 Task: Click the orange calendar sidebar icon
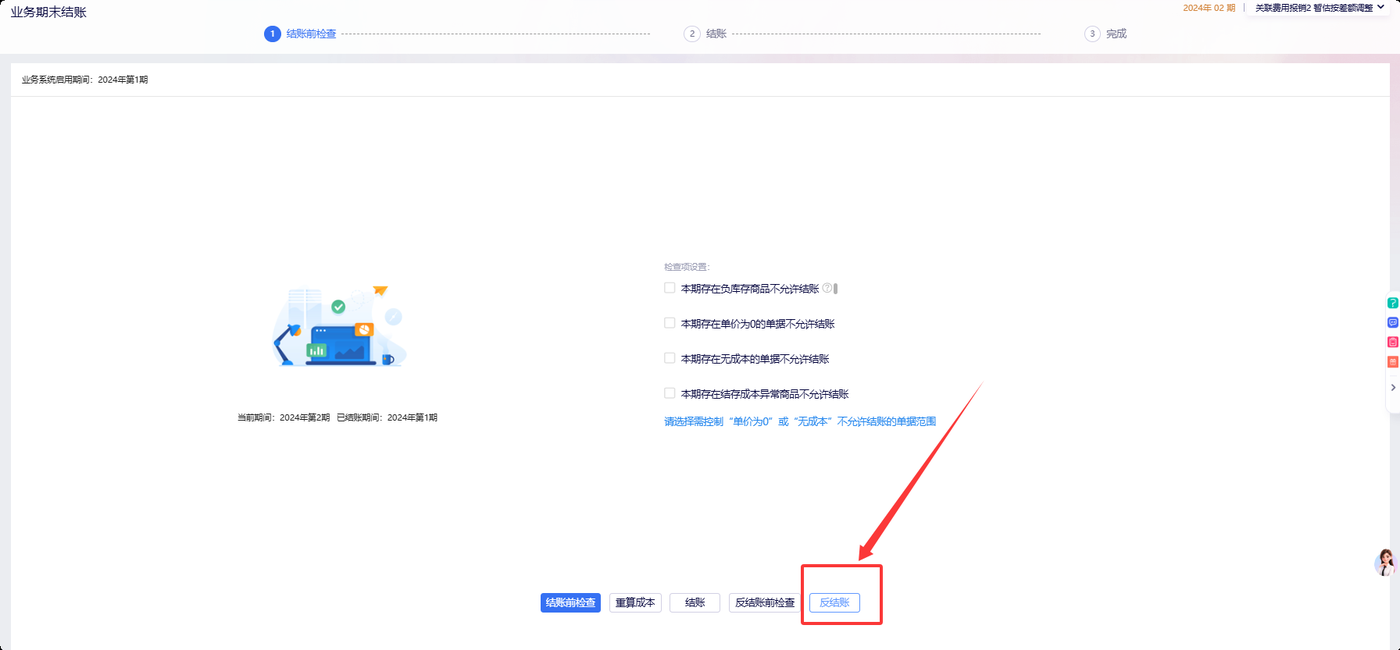1393,361
